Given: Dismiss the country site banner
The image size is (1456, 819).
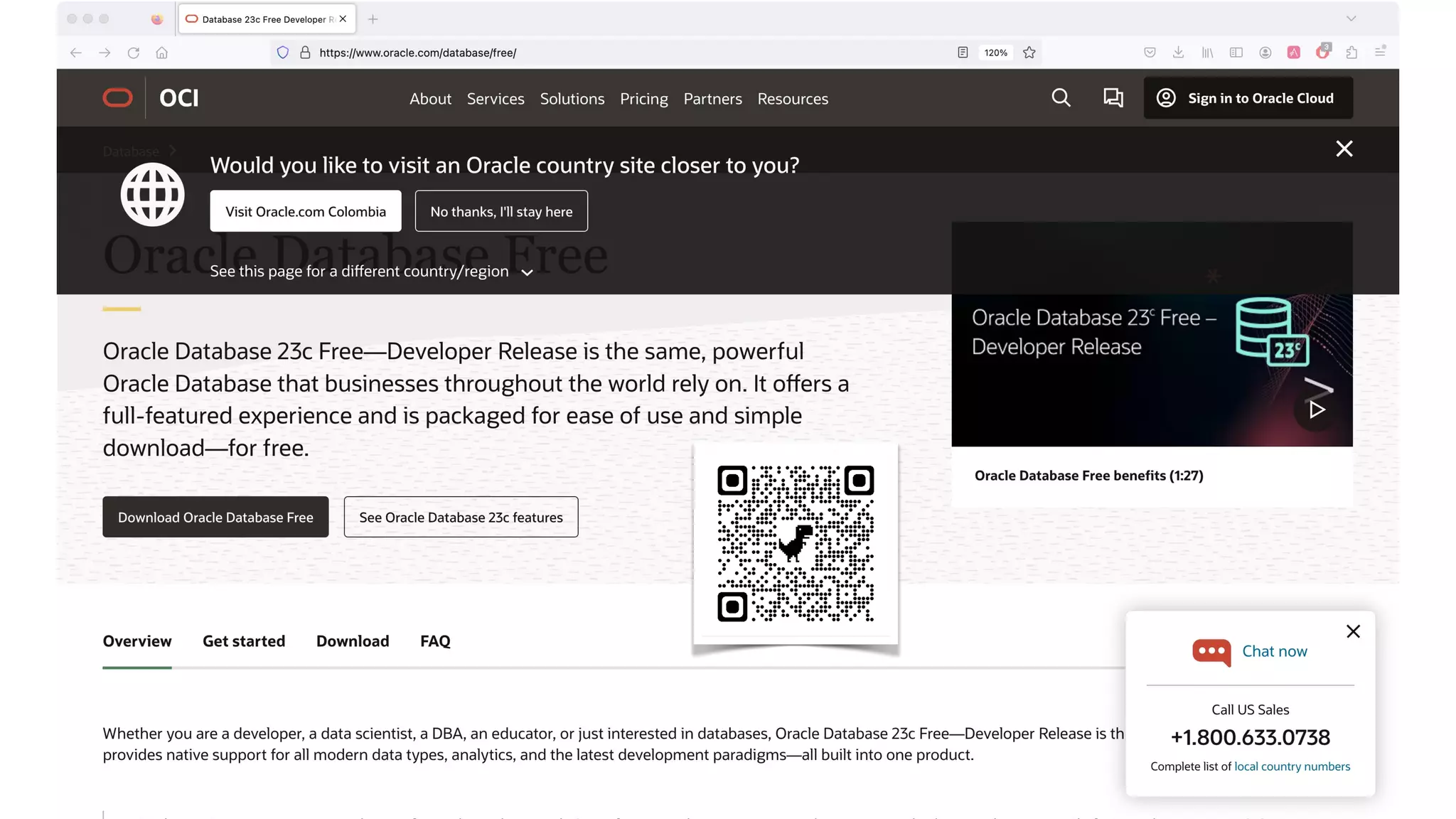Looking at the screenshot, I should click(1344, 149).
